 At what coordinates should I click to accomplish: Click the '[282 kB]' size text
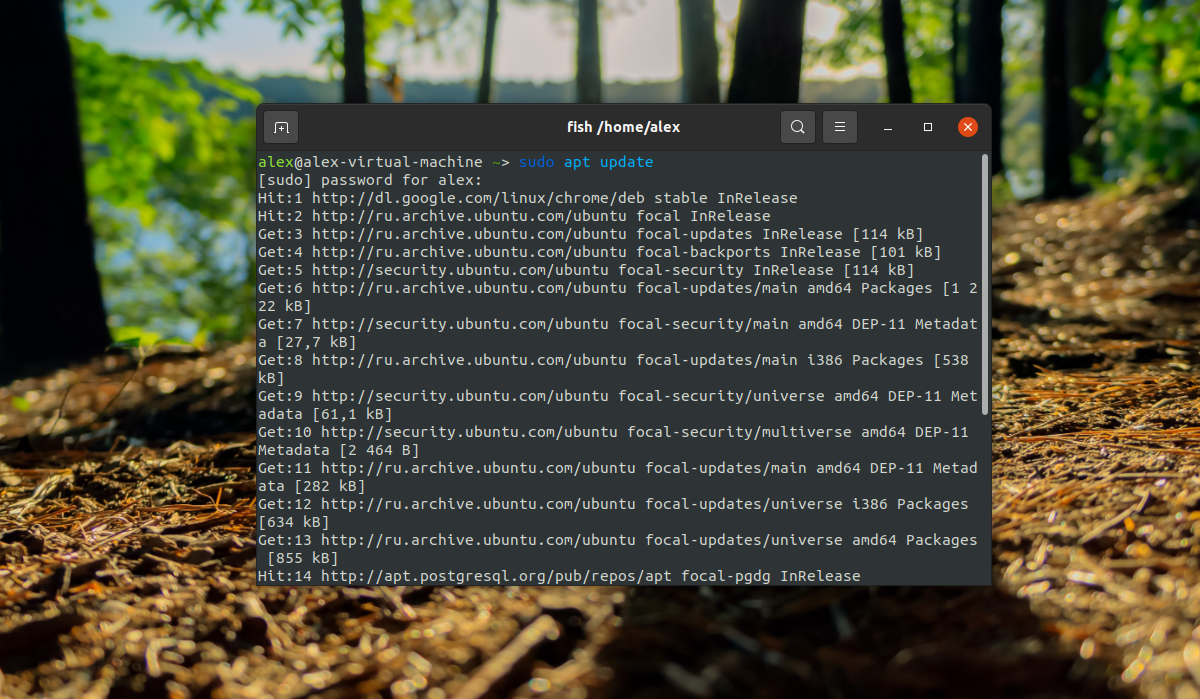330,486
